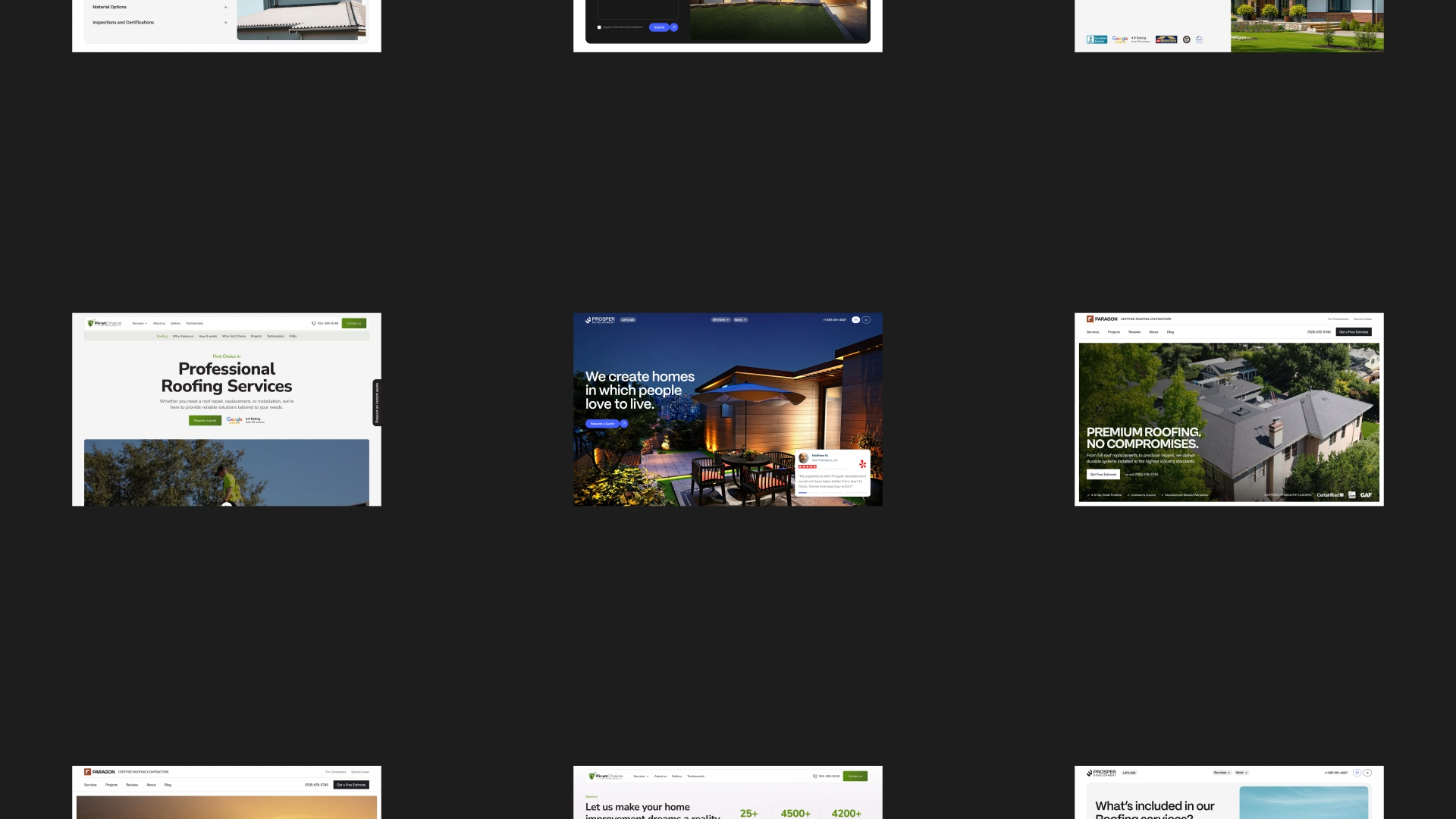Open Services dropdown on Professional Roofing Services page
Image resolution: width=1456 pixels, height=819 pixels.
(x=140, y=323)
